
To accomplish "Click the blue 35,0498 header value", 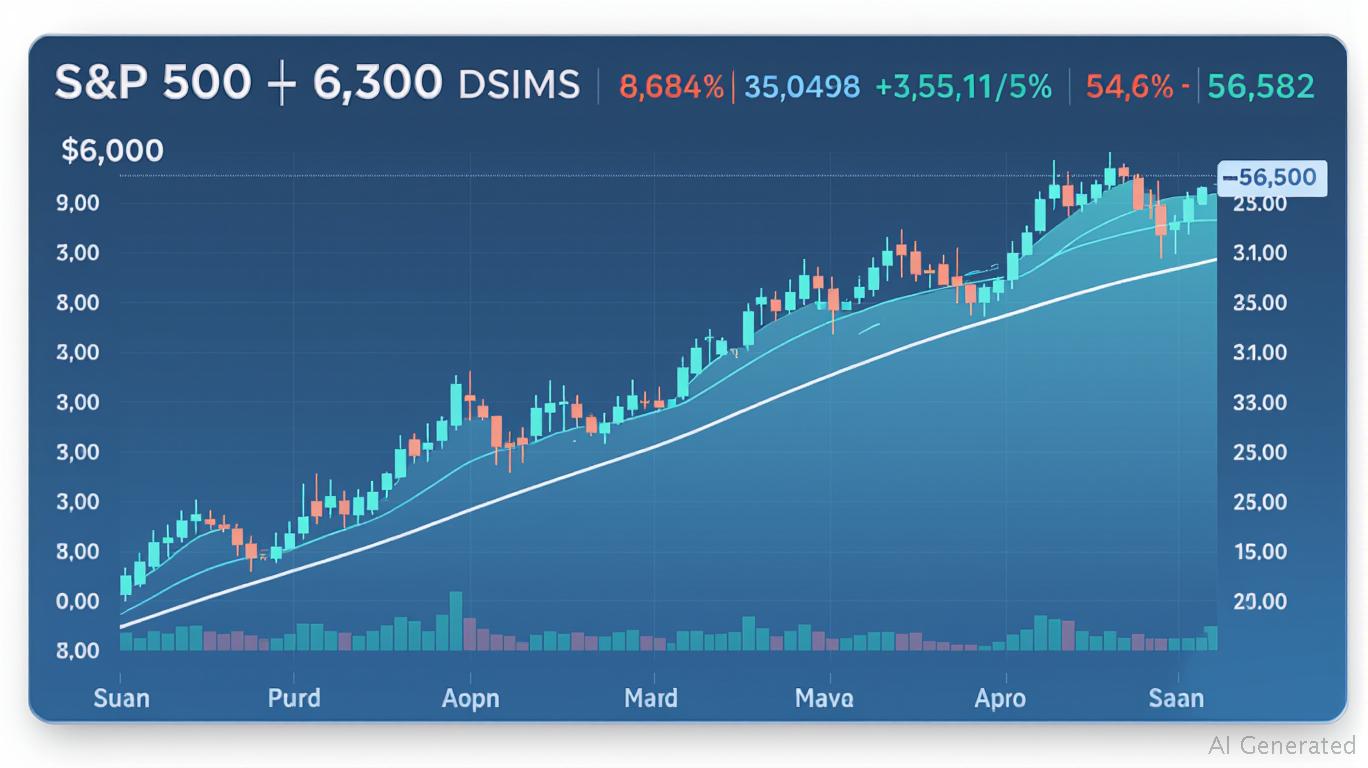I will click(802, 87).
